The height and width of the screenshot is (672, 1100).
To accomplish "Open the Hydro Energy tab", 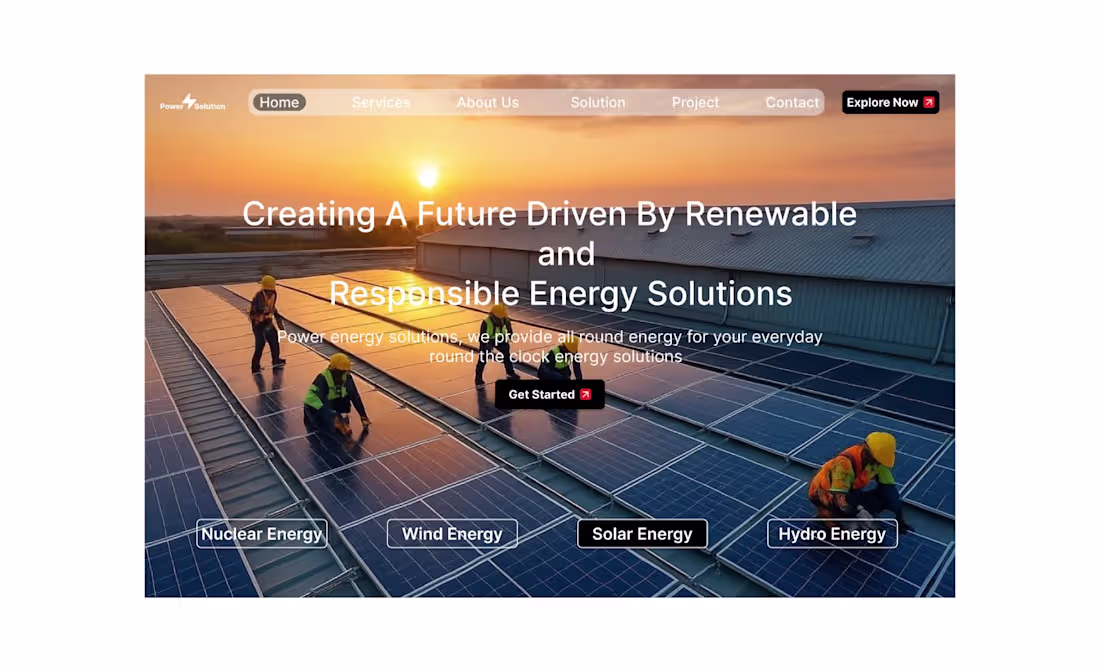I will click(832, 534).
